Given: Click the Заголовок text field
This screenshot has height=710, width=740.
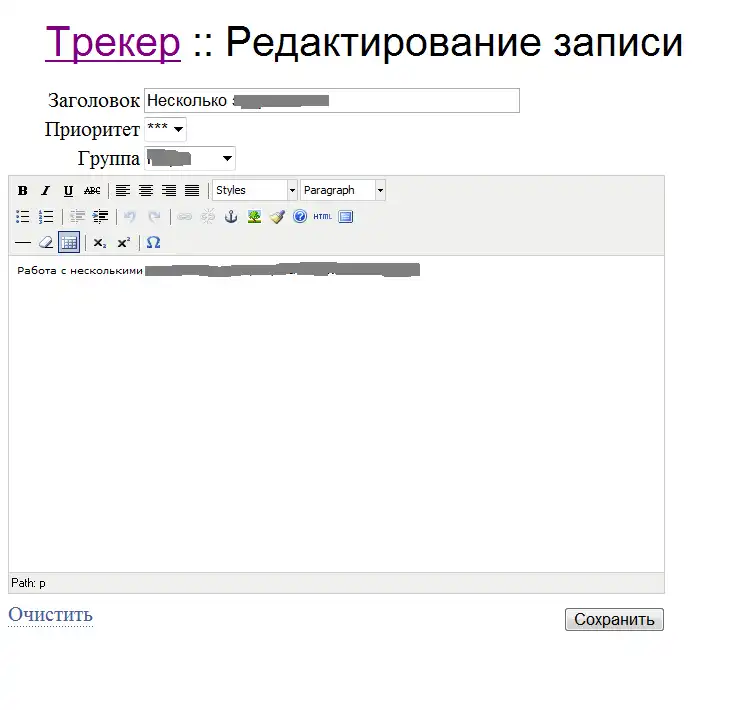Looking at the screenshot, I should point(332,101).
